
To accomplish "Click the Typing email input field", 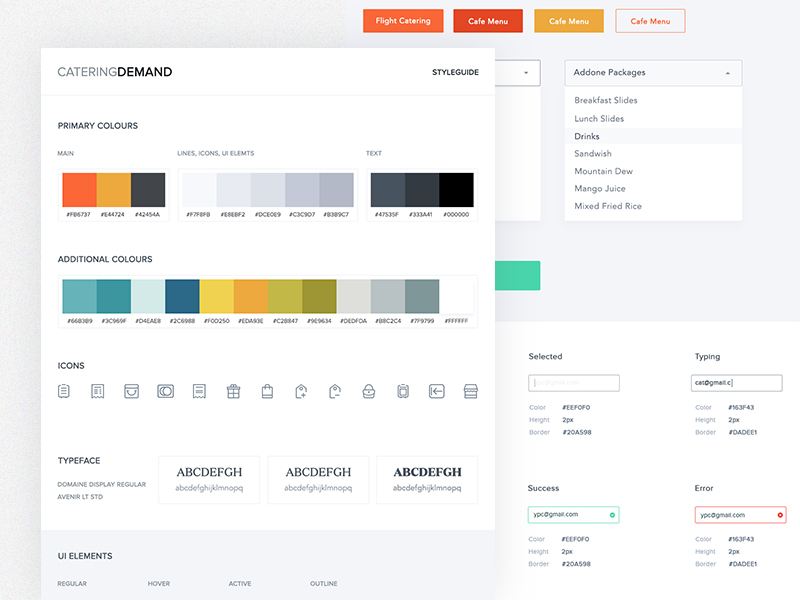I will click(738, 383).
